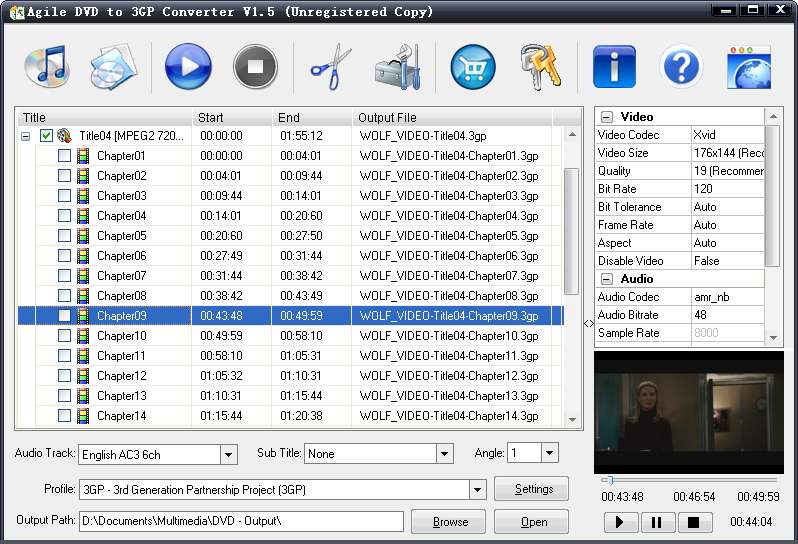This screenshot has height=544, width=798.
Task: Toggle the side panel splitter arrows
Action: pyautogui.click(x=589, y=324)
